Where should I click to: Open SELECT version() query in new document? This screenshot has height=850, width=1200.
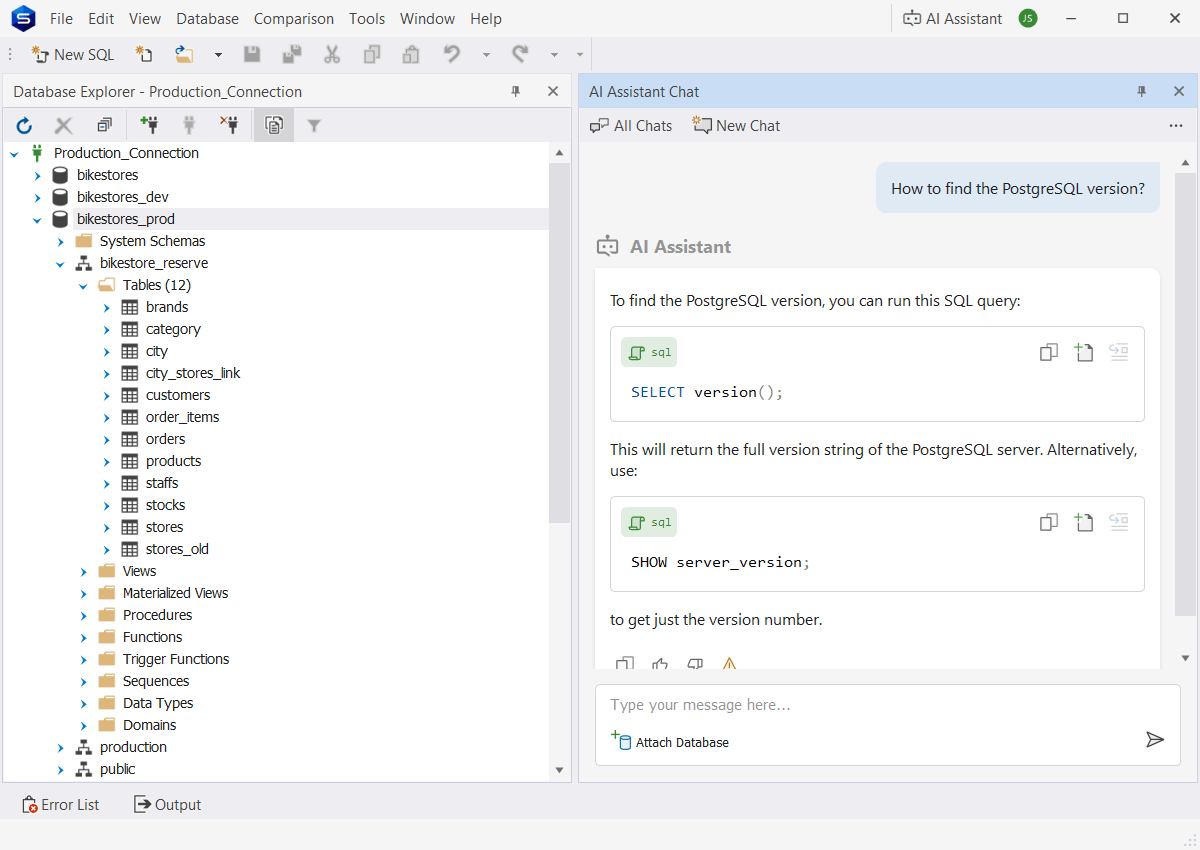pos(1084,352)
